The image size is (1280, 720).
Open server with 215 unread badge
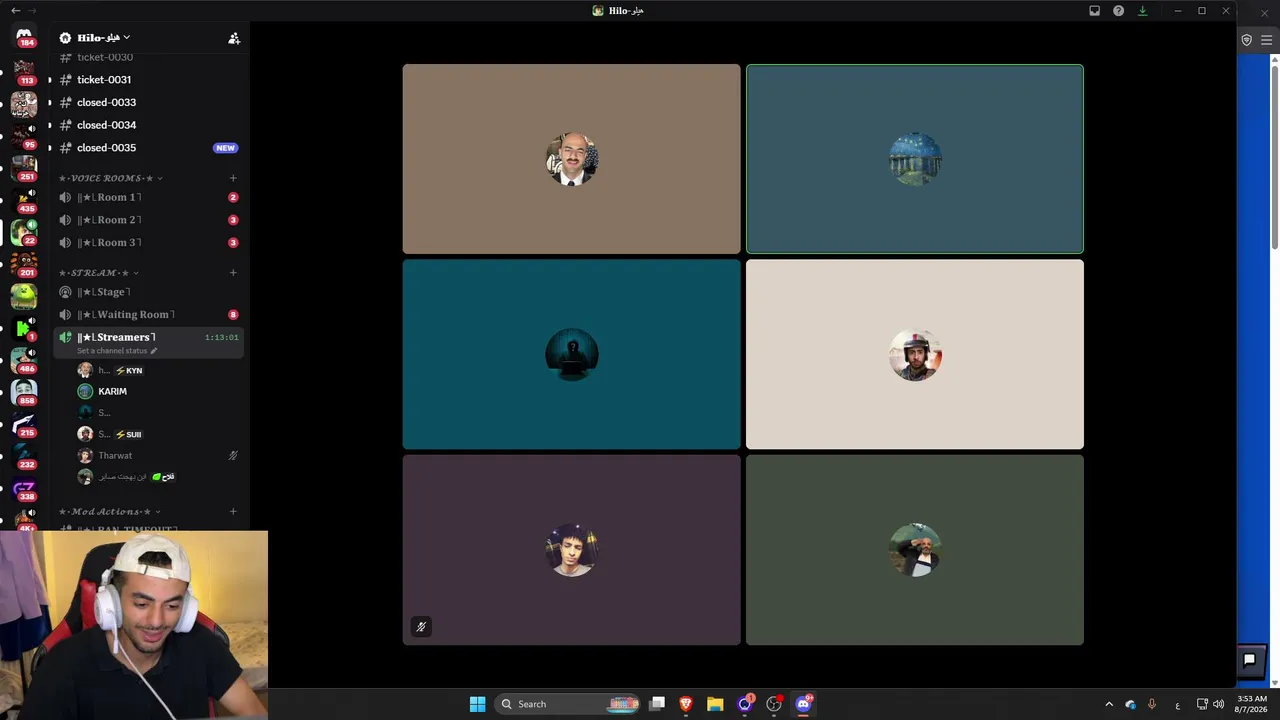tap(24, 424)
